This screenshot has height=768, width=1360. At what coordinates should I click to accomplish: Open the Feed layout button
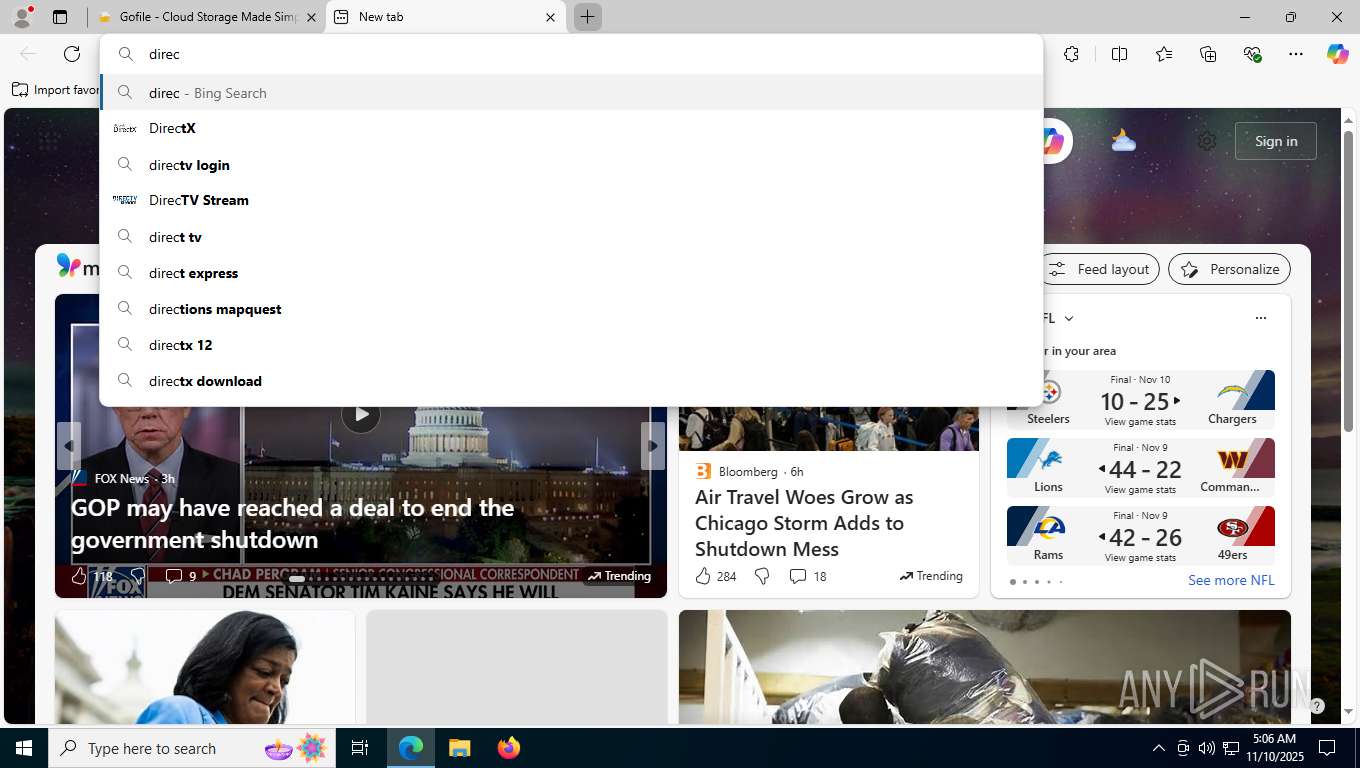point(1100,269)
